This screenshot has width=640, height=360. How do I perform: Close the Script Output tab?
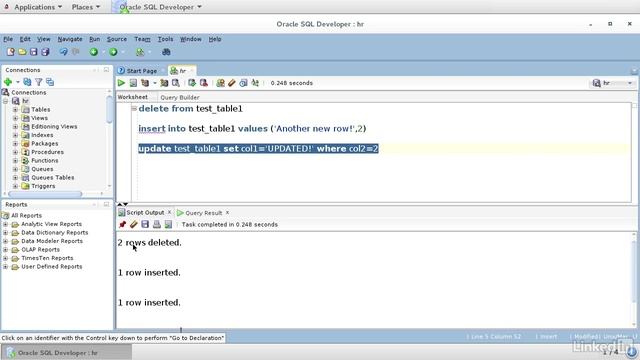(x=169, y=212)
